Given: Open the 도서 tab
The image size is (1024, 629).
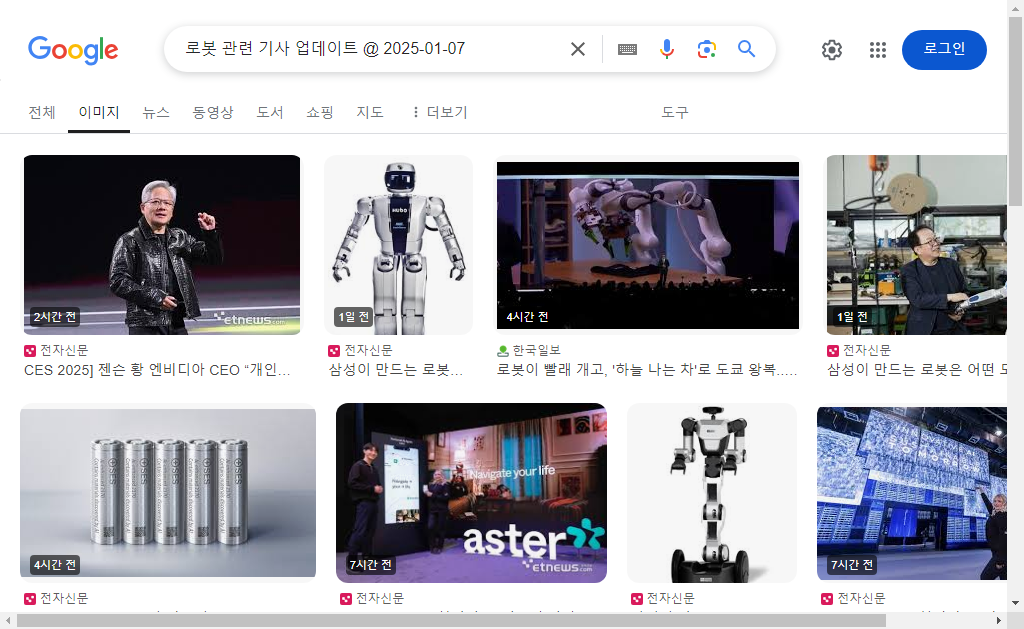Looking at the screenshot, I should click(270, 112).
